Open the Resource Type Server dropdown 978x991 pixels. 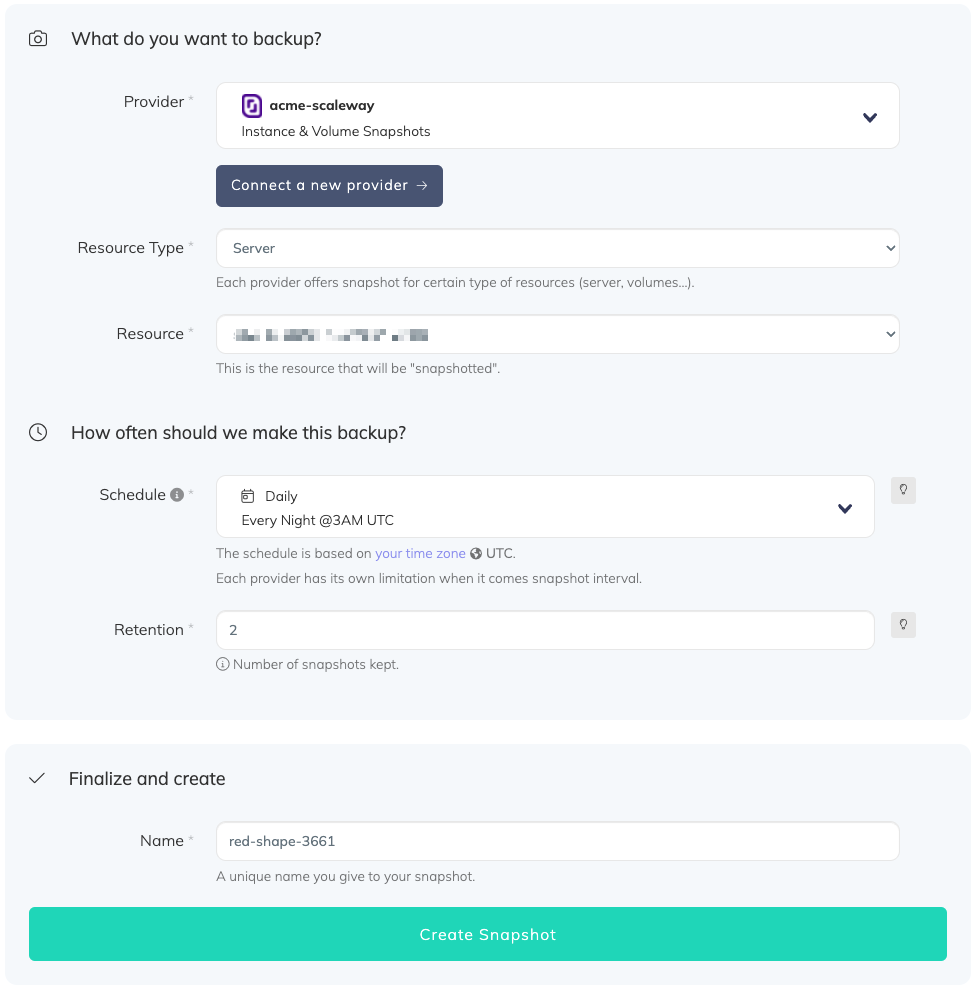click(557, 248)
